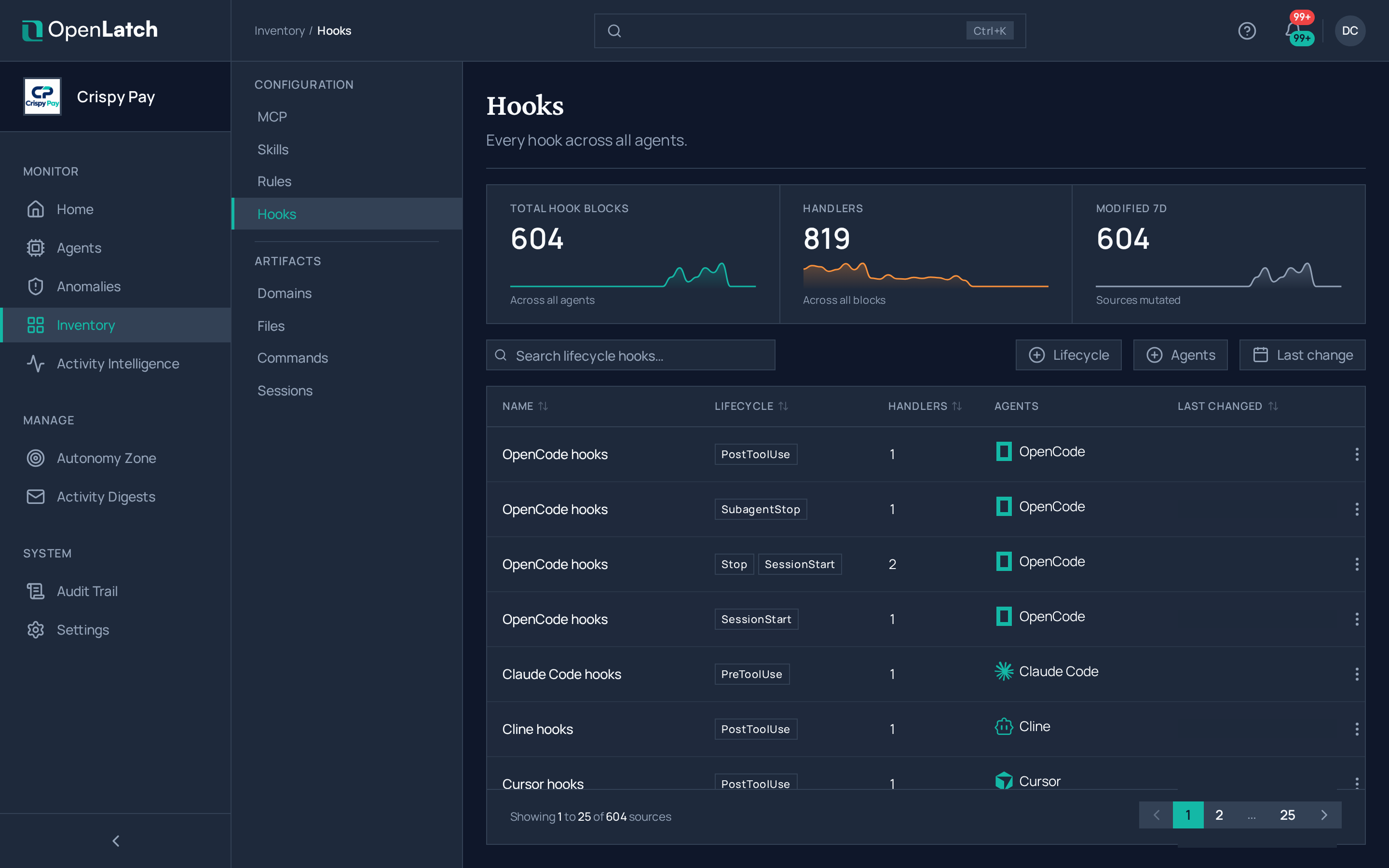This screenshot has height=868, width=1389.
Task: Open Home in the sidebar
Action: [x=115, y=209]
